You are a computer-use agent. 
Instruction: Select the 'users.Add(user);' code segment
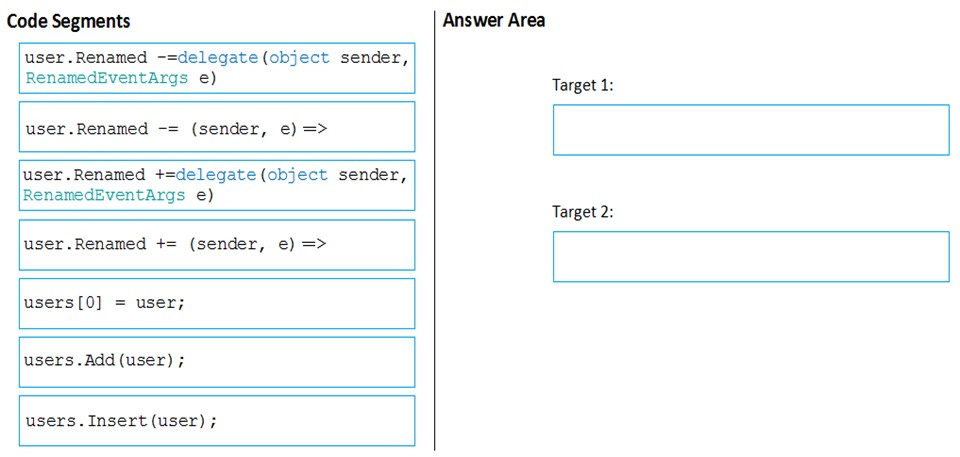[217, 362]
